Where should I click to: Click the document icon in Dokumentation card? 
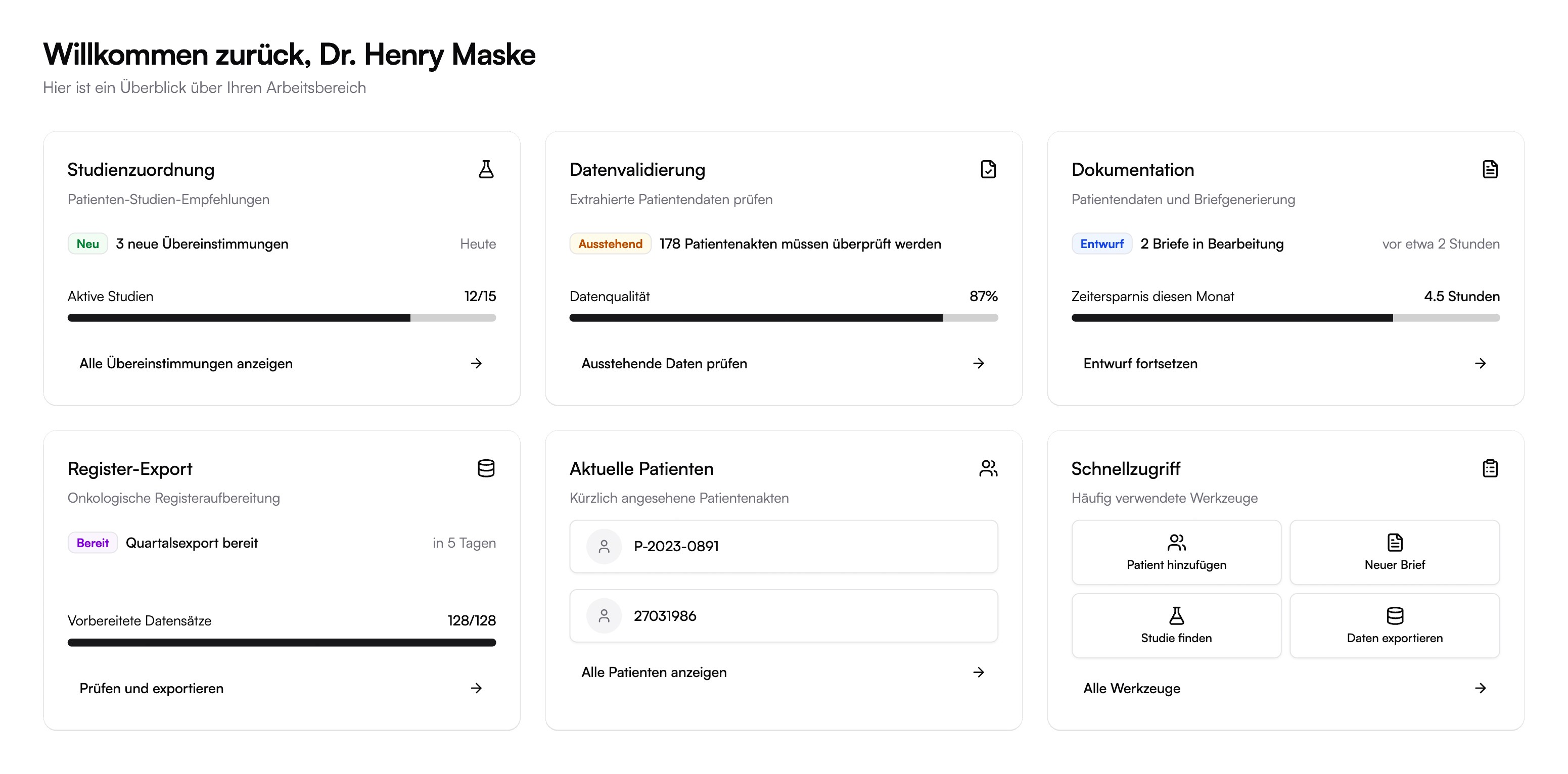pos(1490,169)
